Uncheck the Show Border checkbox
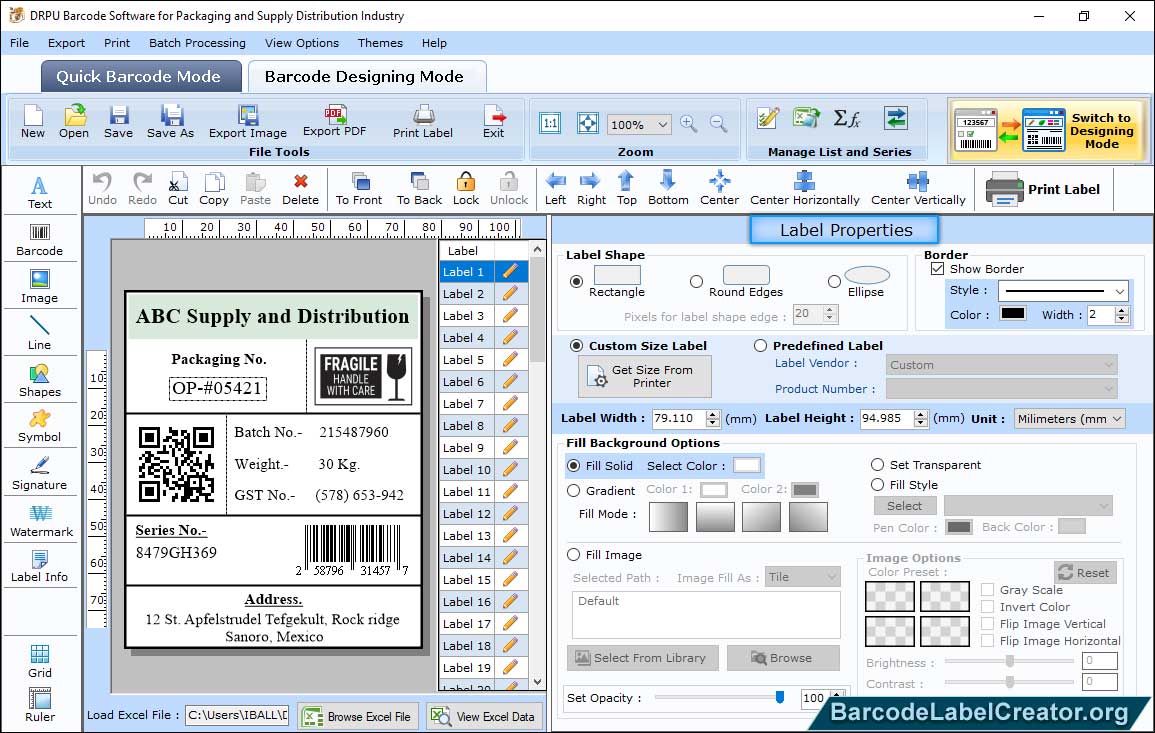This screenshot has width=1155, height=733. (937, 269)
